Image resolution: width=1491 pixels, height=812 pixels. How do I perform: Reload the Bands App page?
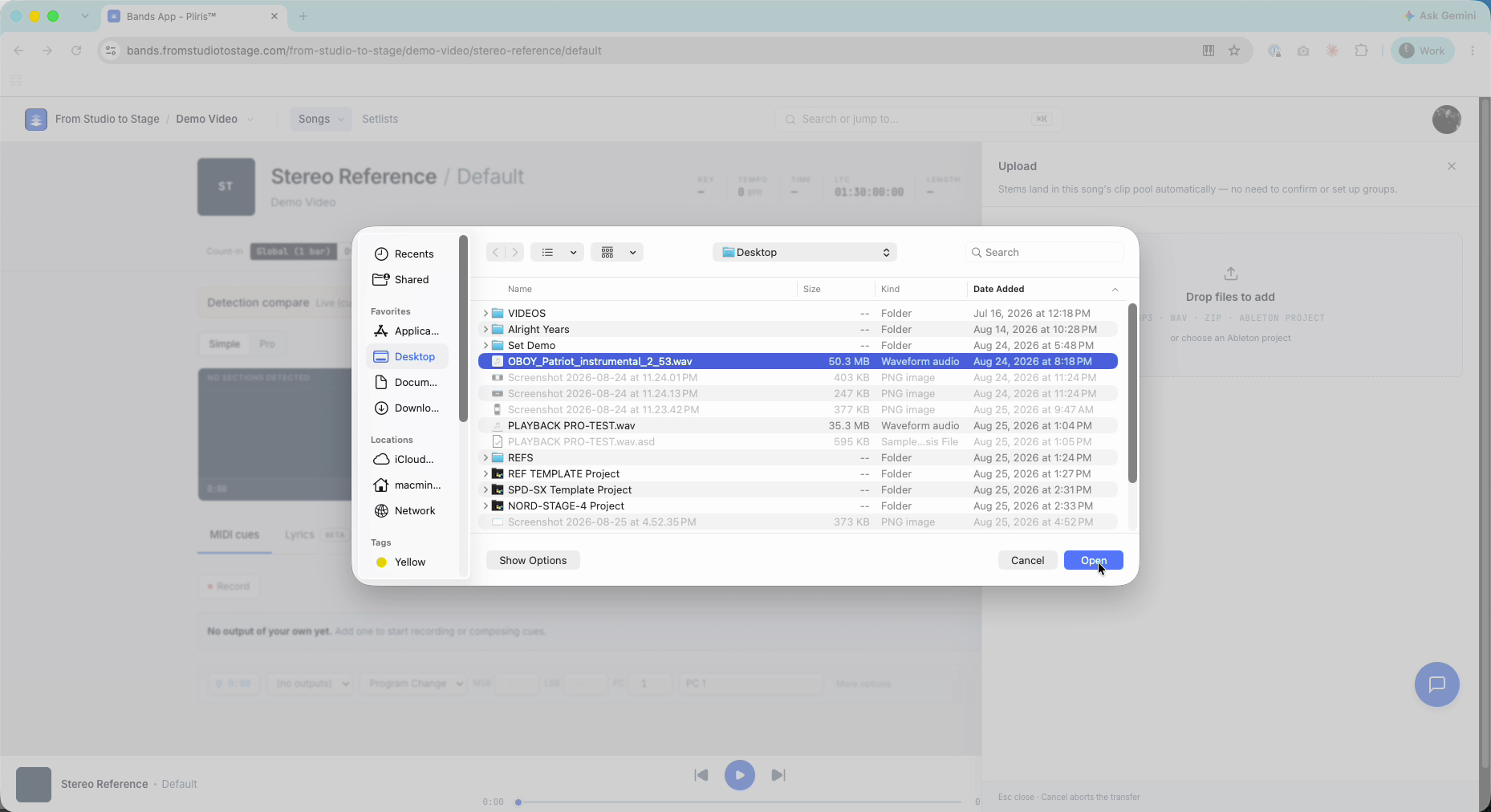(76, 51)
